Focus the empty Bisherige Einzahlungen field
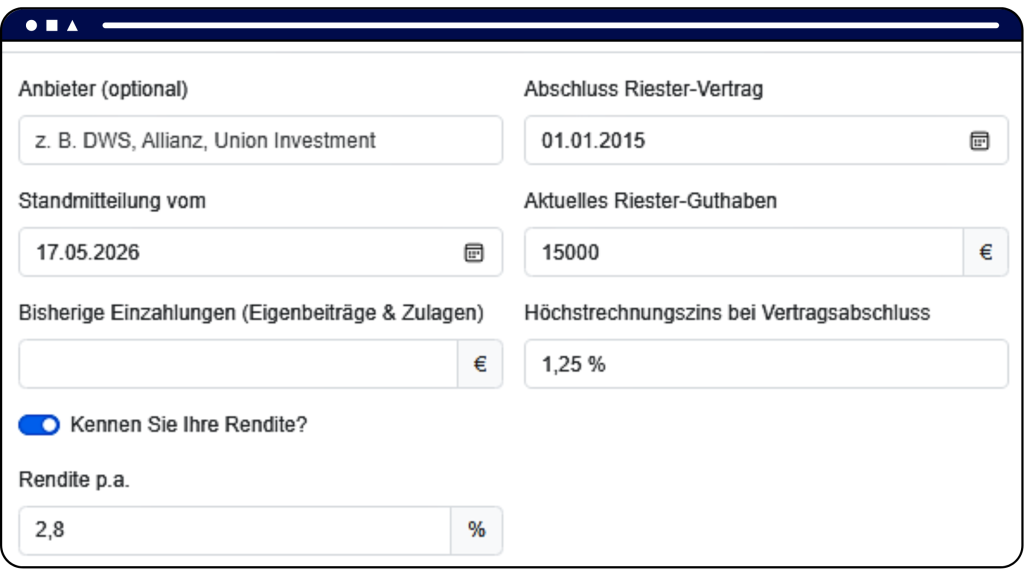 point(238,364)
